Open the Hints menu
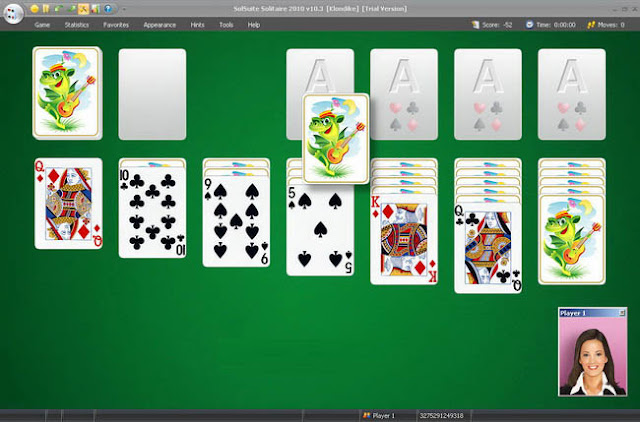The height and width of the screenshot is (422, 640). coord(198,25)
